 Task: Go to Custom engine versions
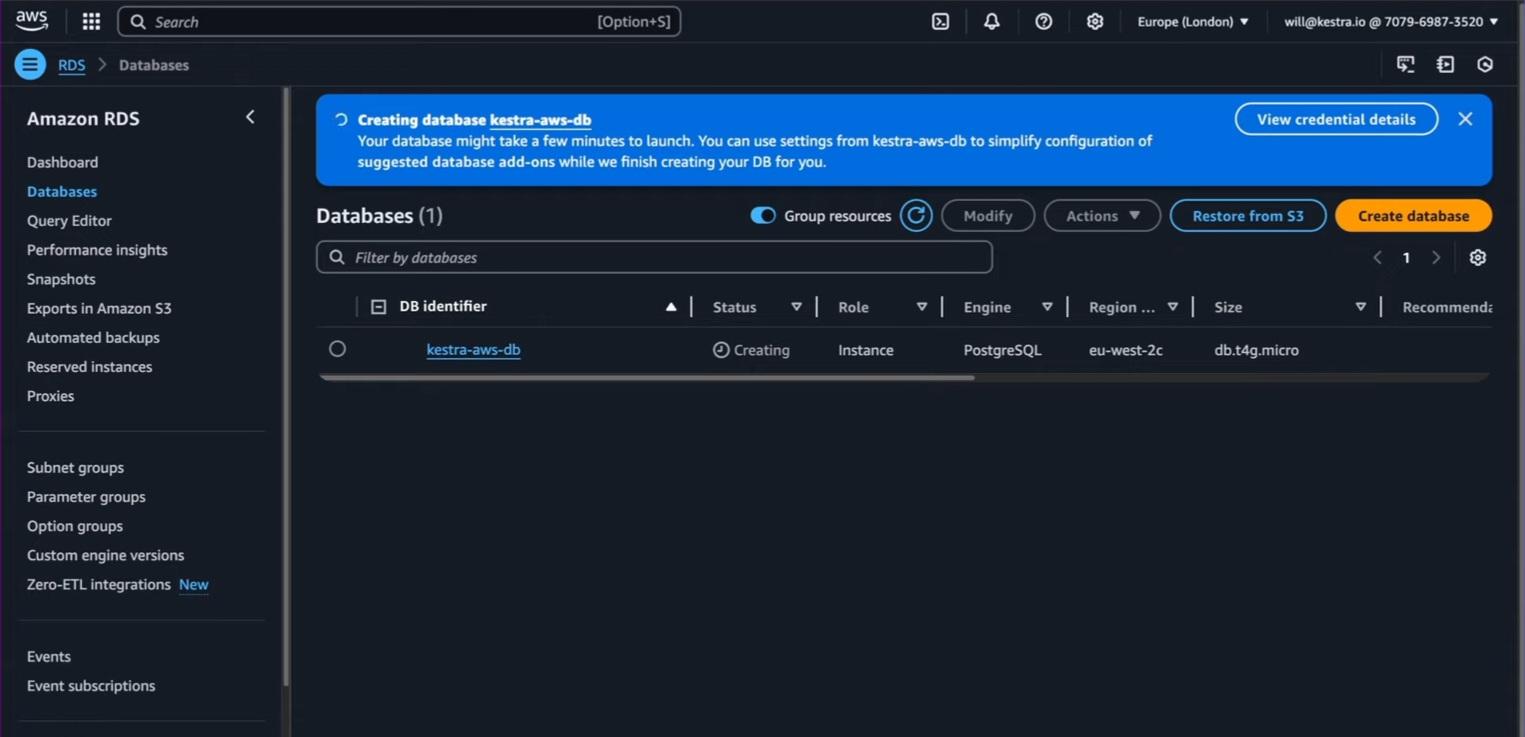106,555
